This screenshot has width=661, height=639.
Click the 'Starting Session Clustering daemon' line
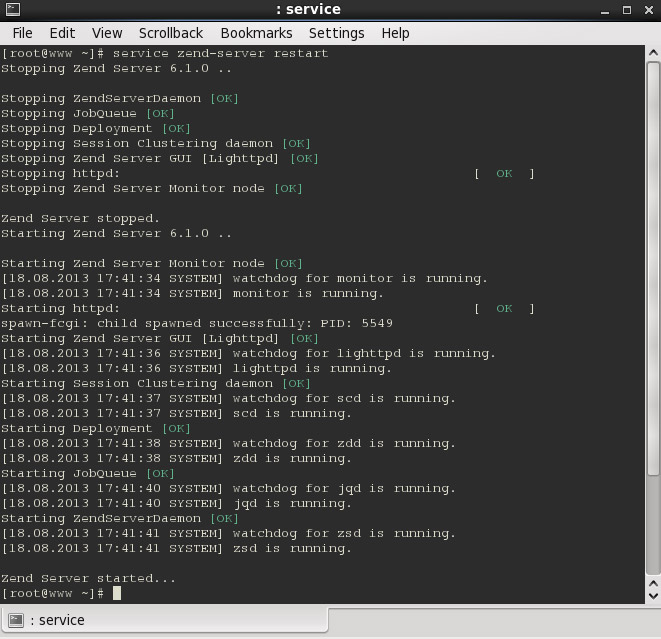(x=156, y=384)
